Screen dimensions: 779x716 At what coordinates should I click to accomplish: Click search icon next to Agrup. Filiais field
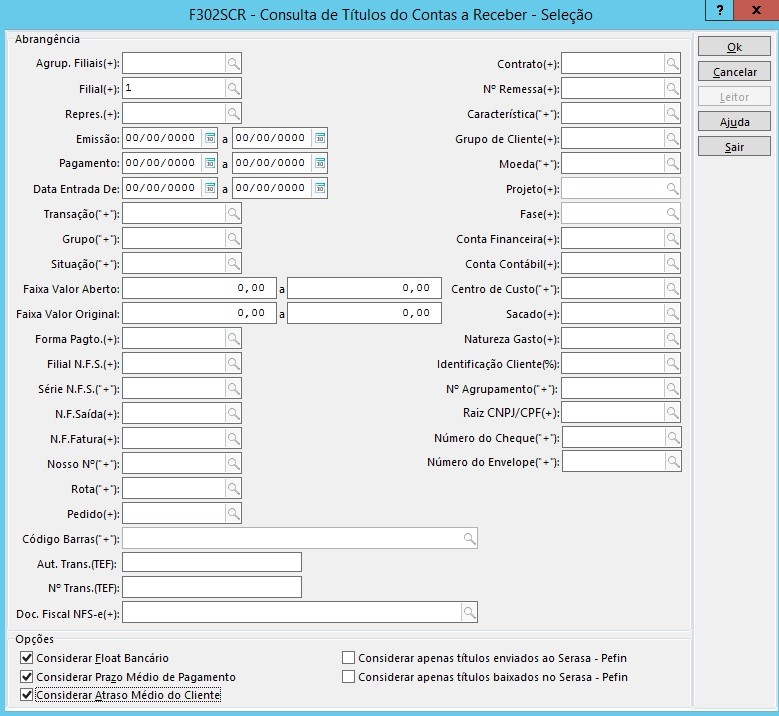pyautogui.click(x=232, y=64)
